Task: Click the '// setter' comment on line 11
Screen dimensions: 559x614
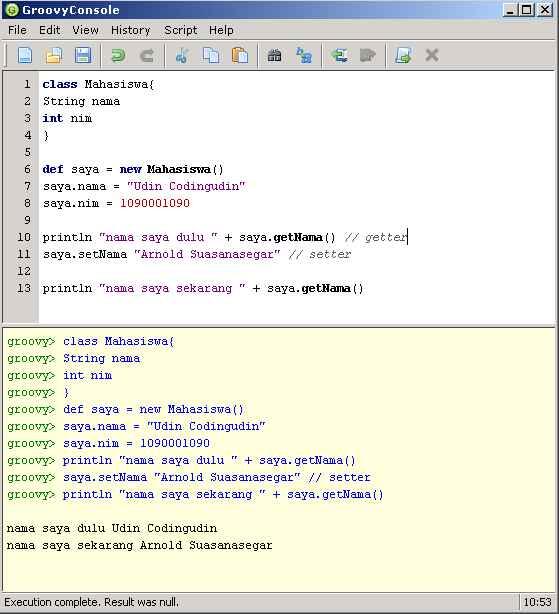Action: point(320,255)
